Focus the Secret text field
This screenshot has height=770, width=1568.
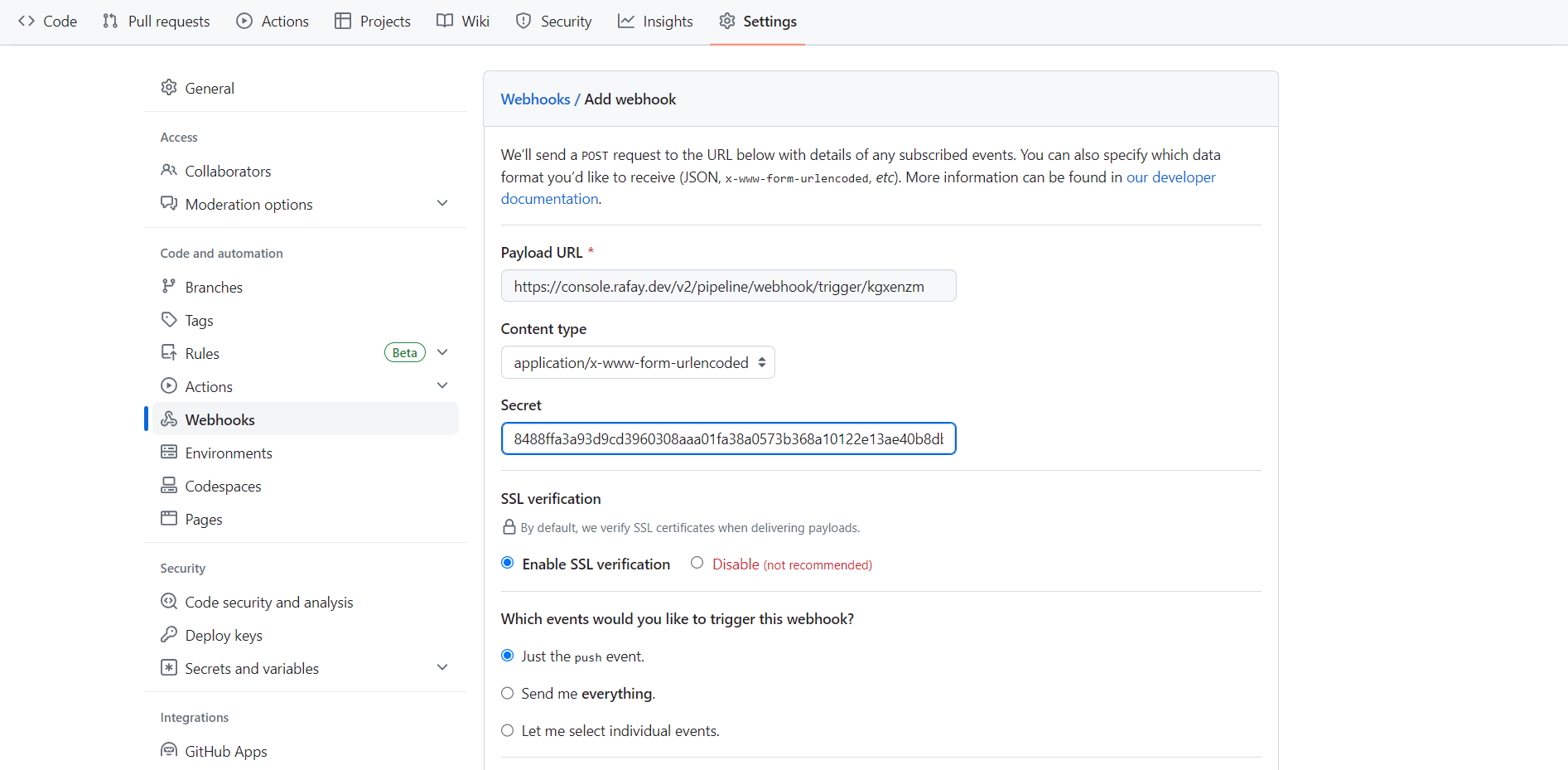(728, 439)
